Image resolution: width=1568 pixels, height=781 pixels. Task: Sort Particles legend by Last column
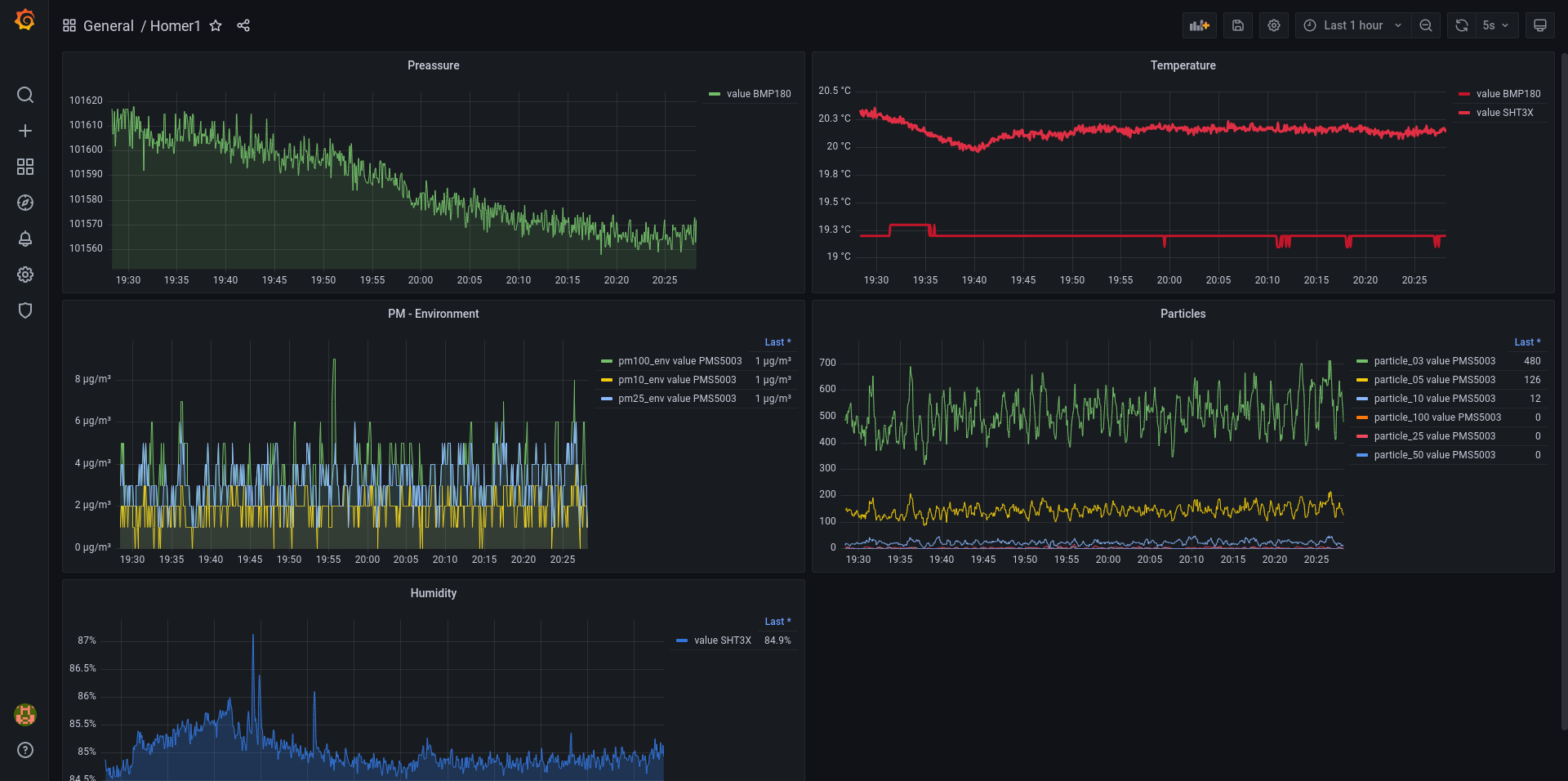[x=1527, y=342]
